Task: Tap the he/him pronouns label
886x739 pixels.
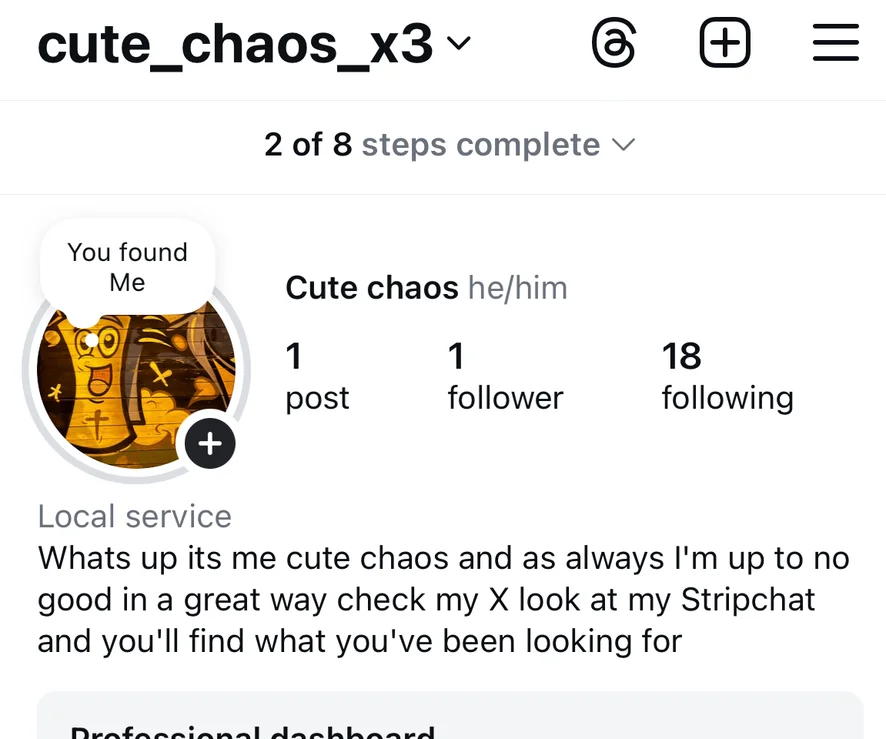Action: click(x=517, y=288)
